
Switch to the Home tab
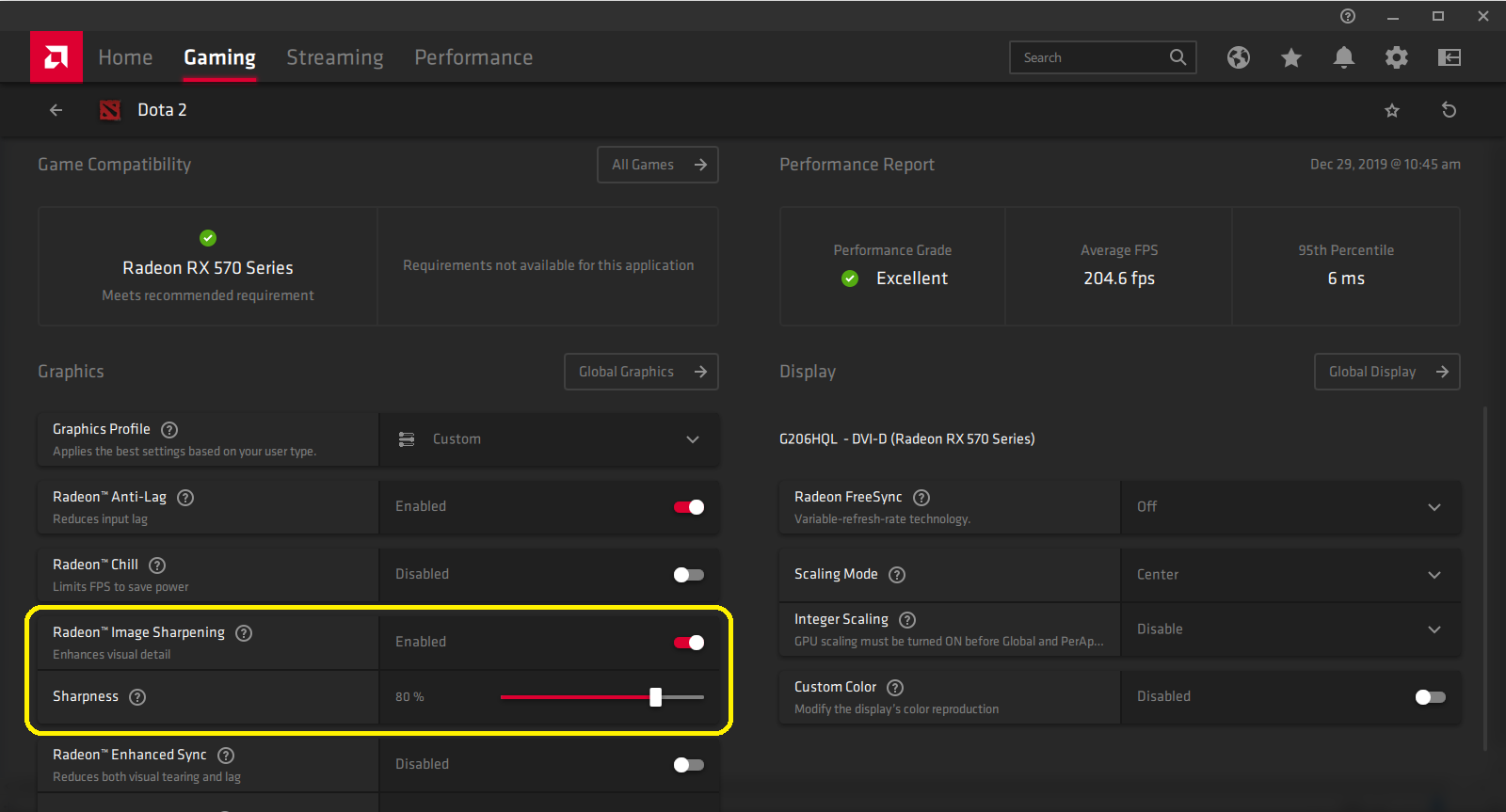coord(125,57)
